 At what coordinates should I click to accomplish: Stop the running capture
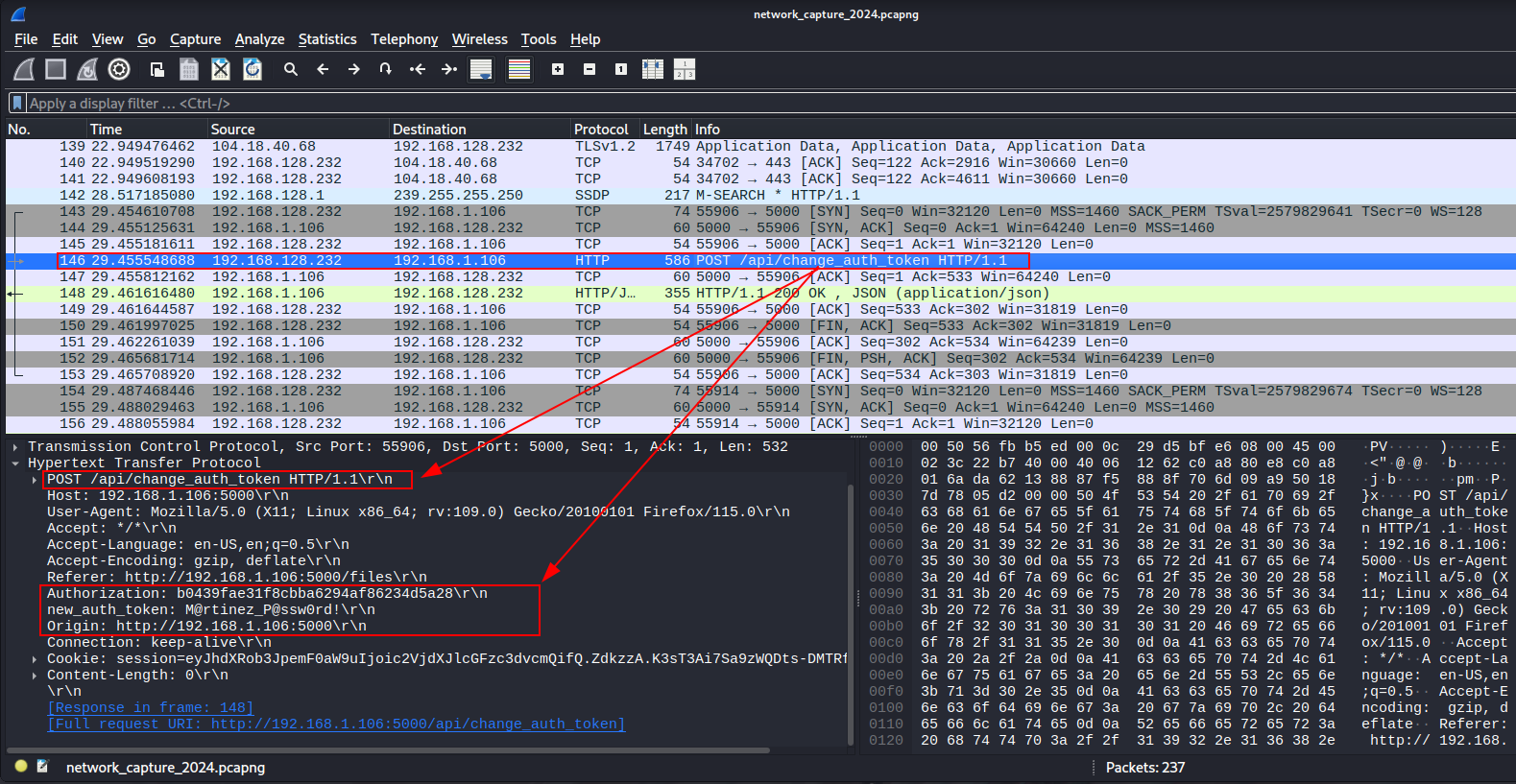pos(56,69)
